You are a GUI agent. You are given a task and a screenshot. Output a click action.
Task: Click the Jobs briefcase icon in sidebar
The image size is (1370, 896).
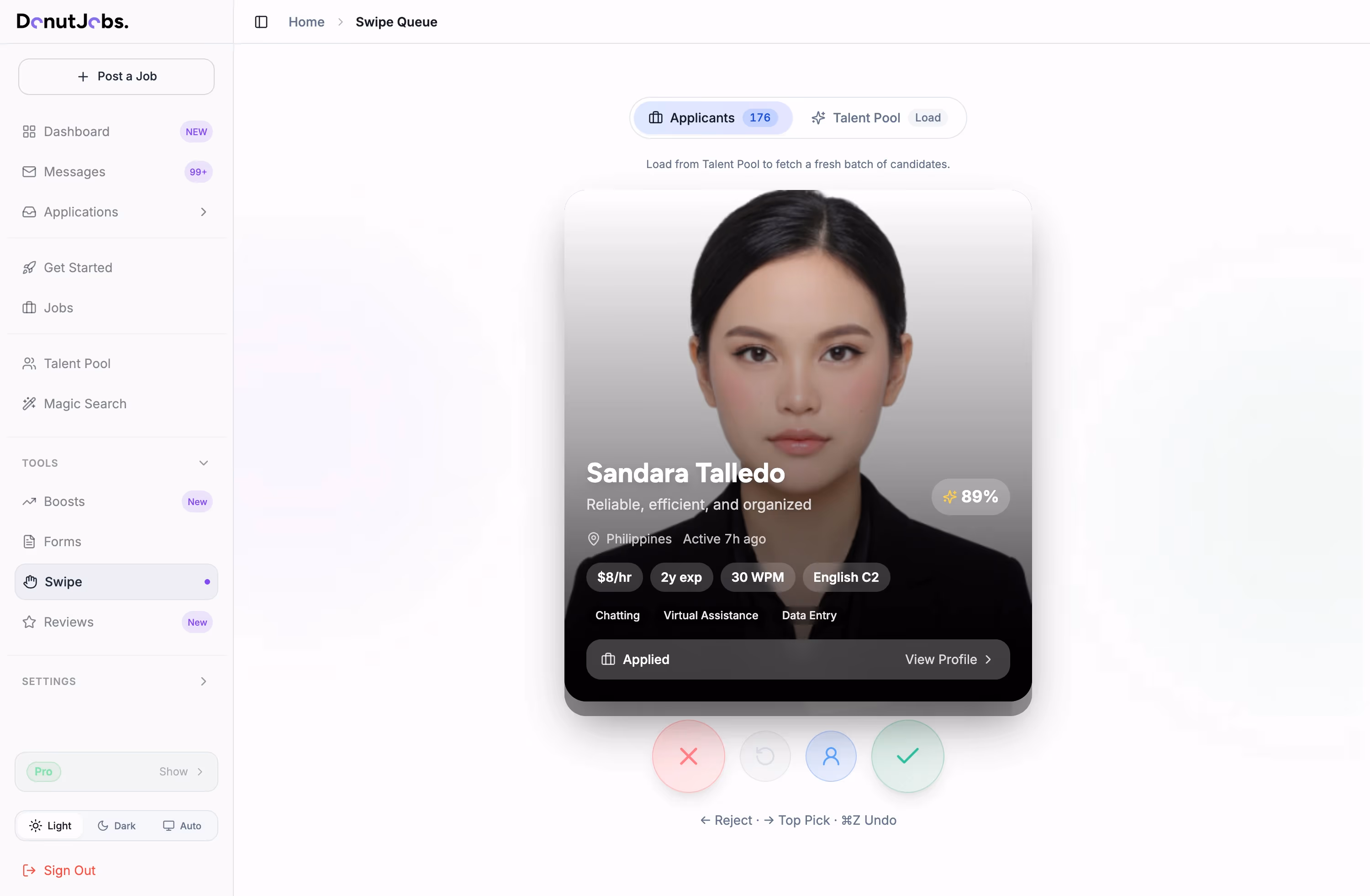point(29,308)
